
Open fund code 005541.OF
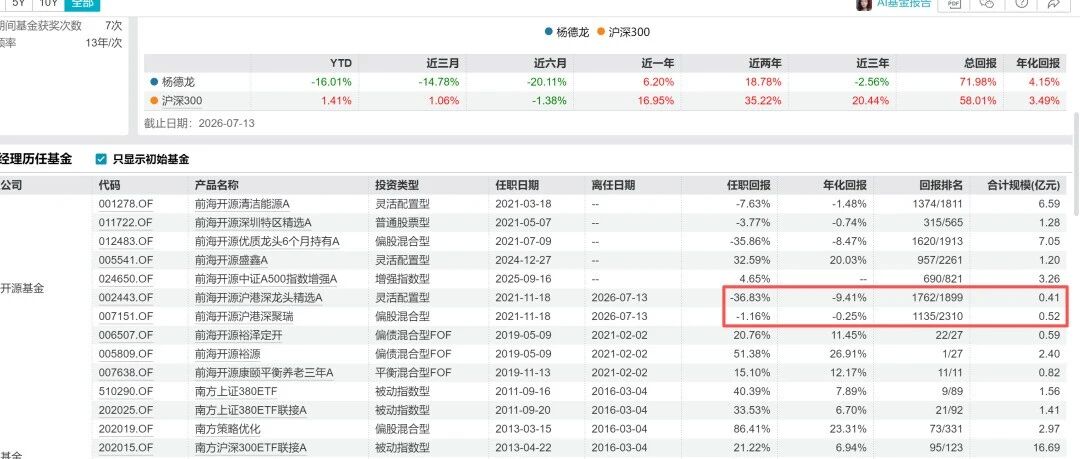[x=125, y=260]
